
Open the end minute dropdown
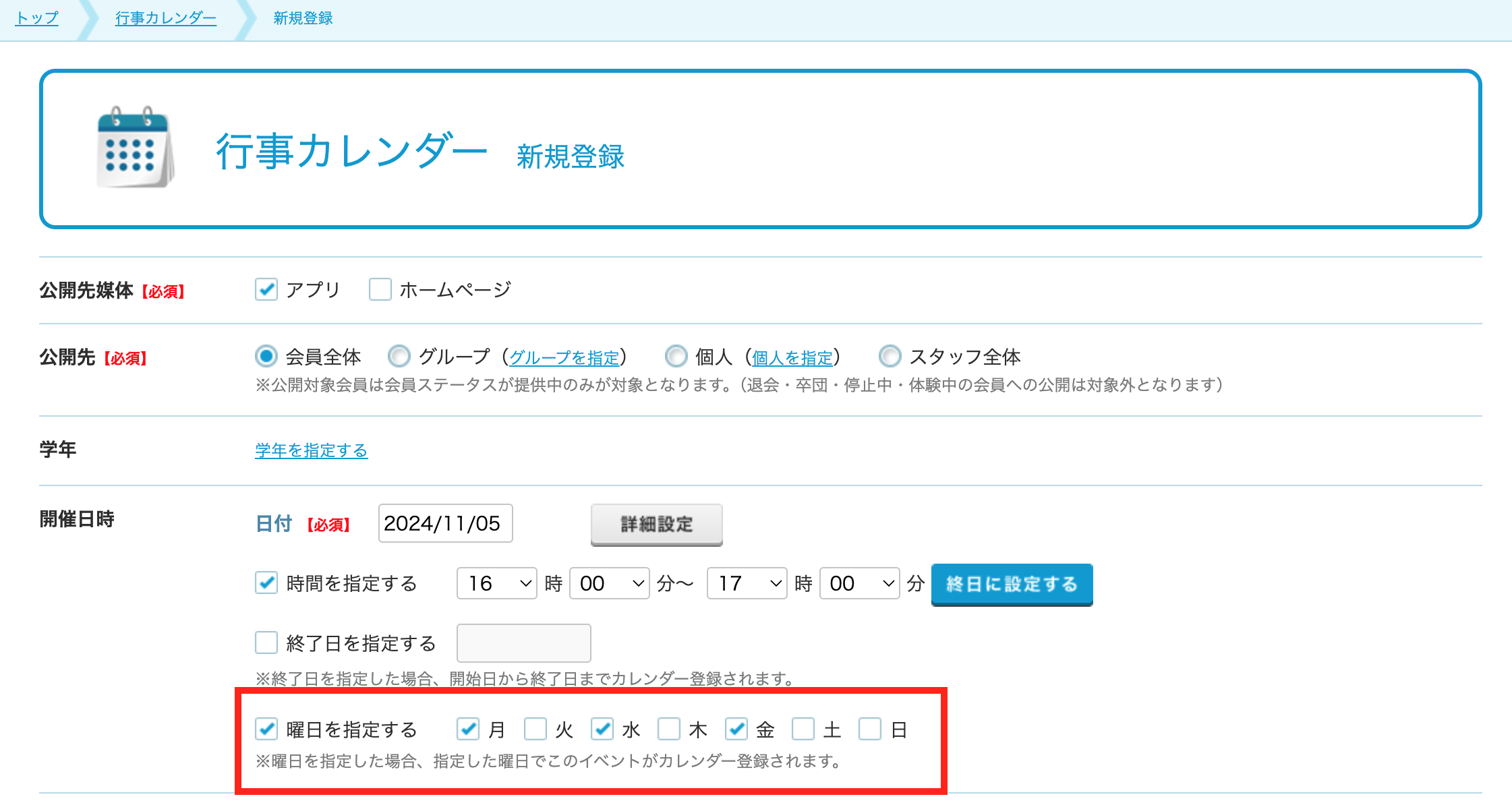coord(860,583)
